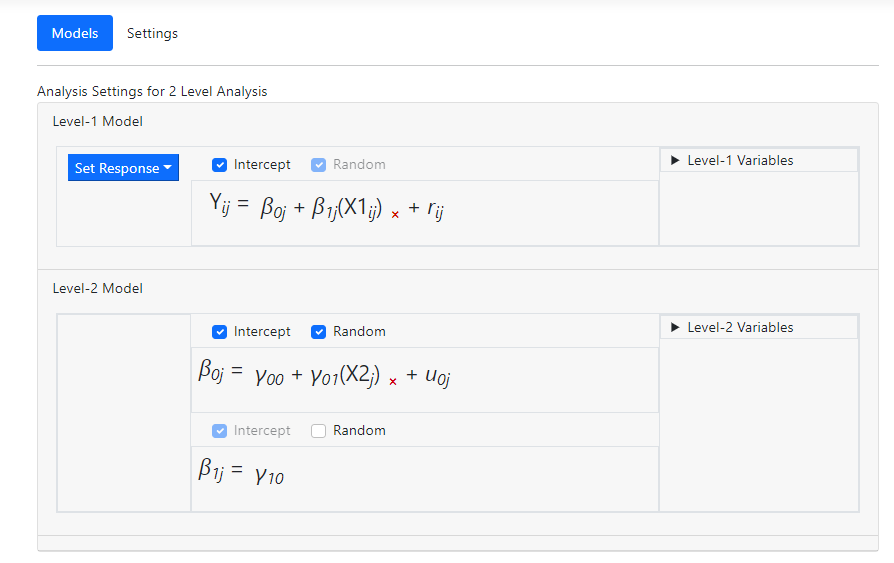The height and width of the screenshot is (563, 894).
Task: Open the Settings tab
Action: pyautogui.click(x=152, y=33)
